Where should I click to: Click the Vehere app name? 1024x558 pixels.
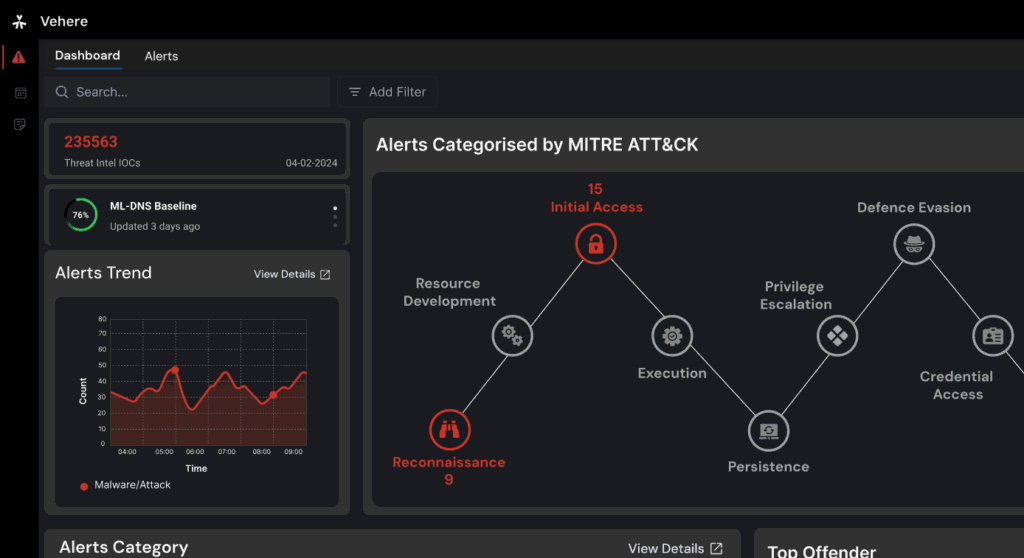click(64, 22)
